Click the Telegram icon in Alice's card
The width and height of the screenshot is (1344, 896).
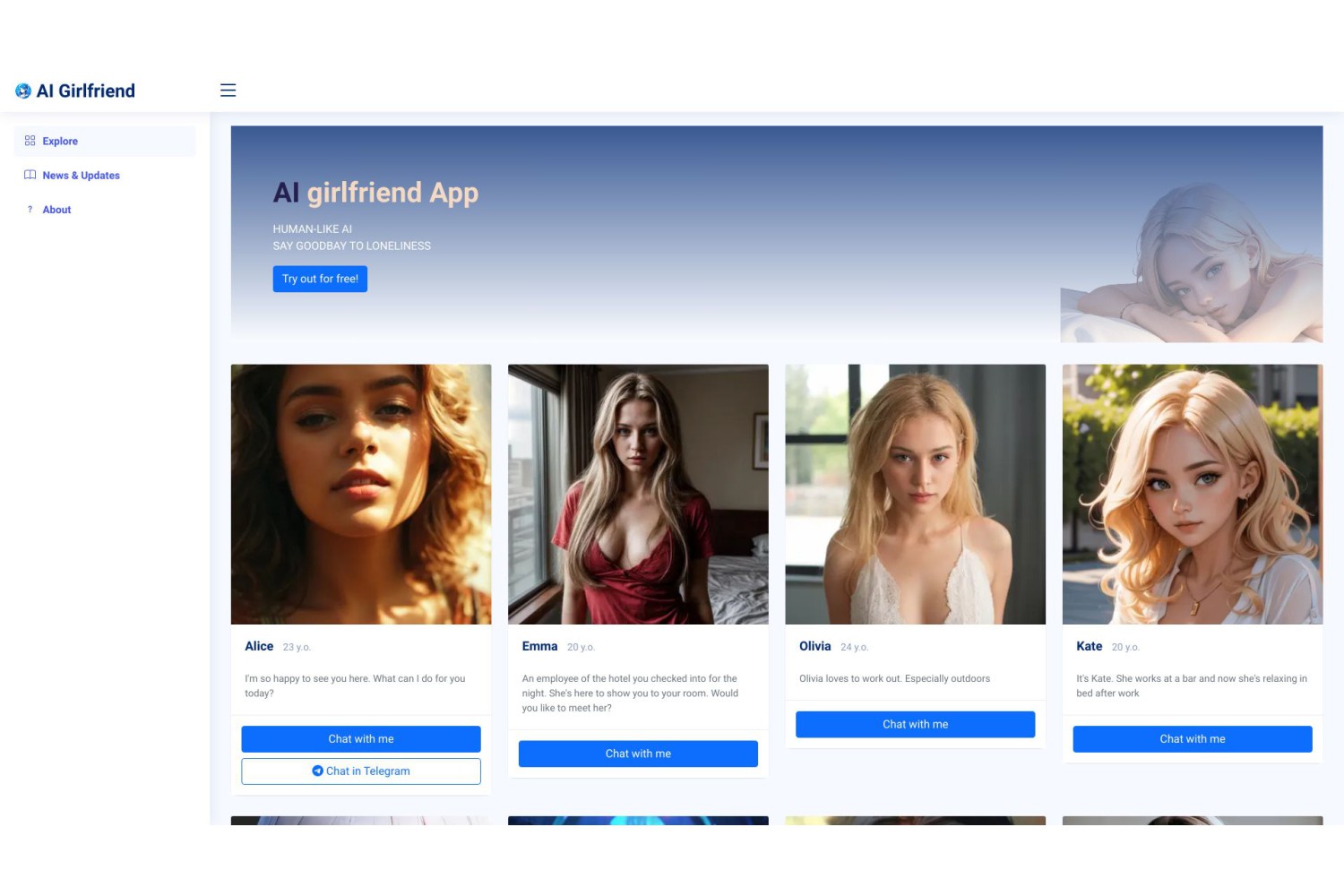point(317,771)
